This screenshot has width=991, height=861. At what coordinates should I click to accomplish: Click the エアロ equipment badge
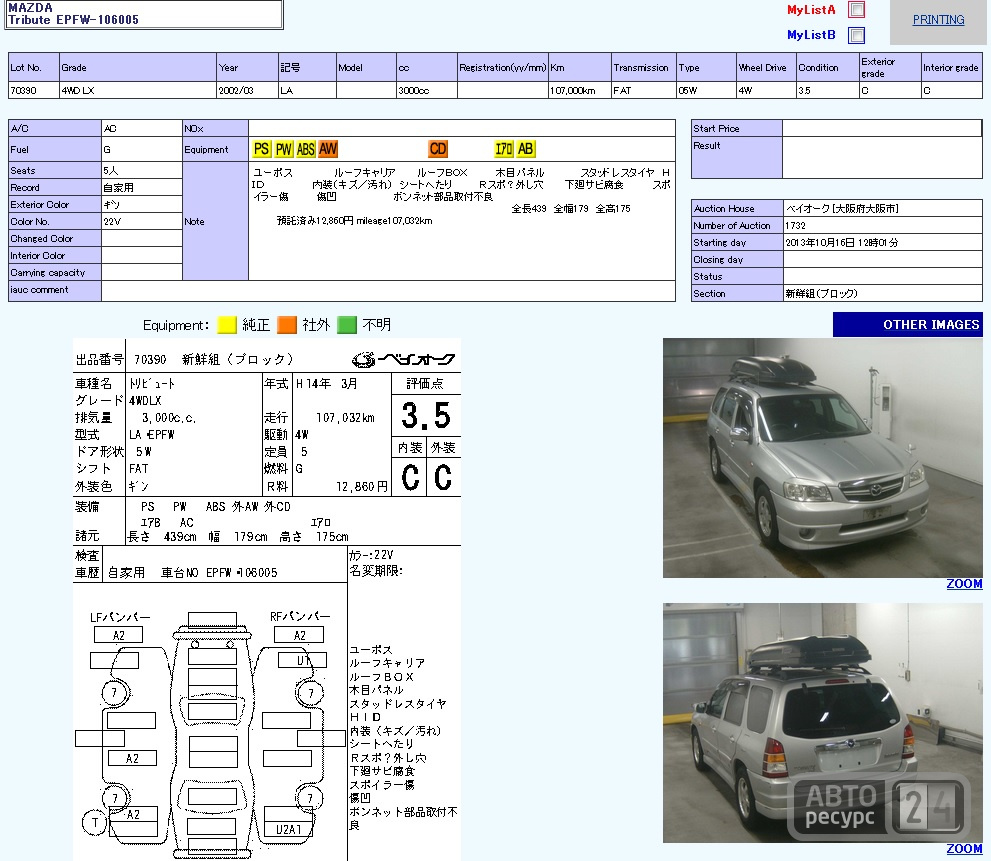click(504, 149)
